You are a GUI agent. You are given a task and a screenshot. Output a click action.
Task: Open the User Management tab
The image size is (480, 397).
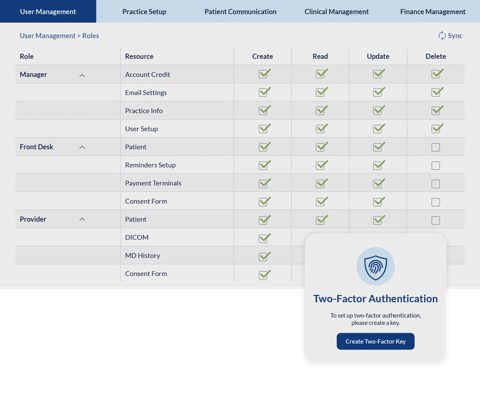48,11
